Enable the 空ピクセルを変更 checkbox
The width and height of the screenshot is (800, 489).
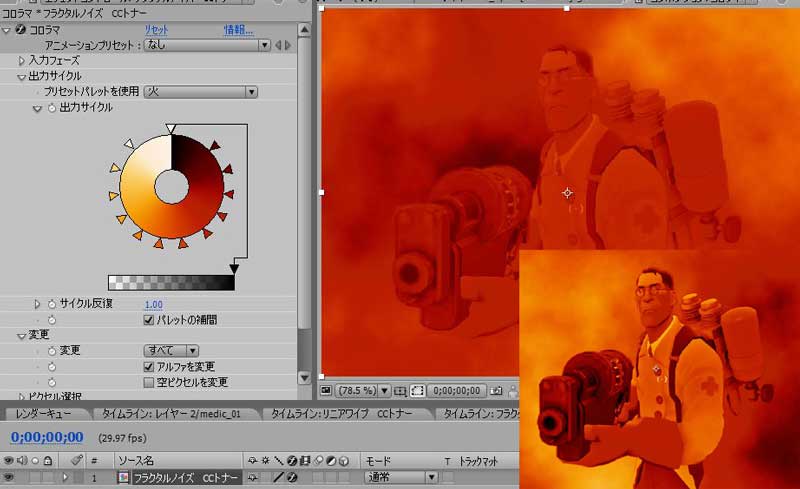[x=148, y=382]
